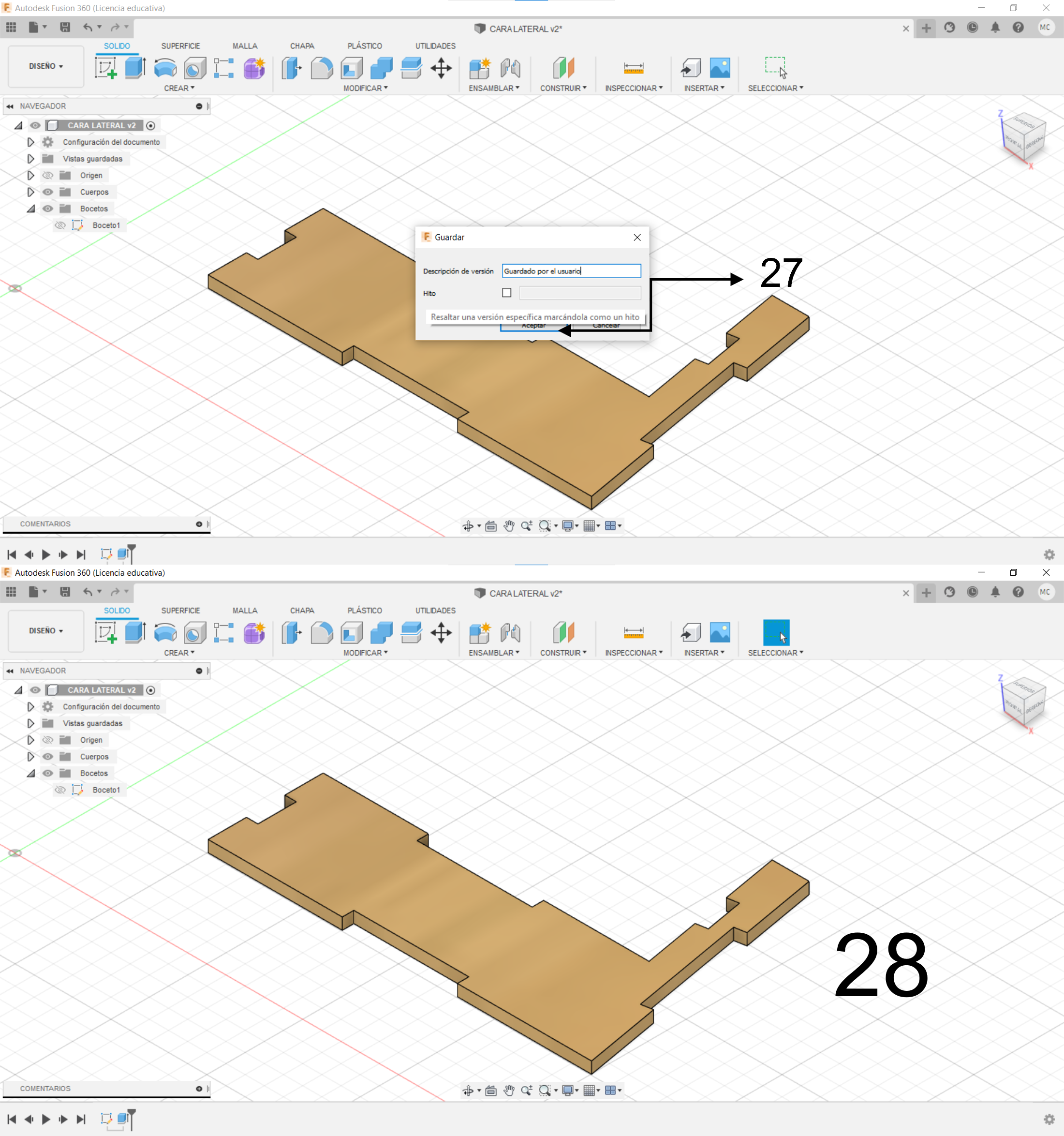1064x1136 pixels.
Task: Click the Create Sketch tool icon
Action: 105,68
